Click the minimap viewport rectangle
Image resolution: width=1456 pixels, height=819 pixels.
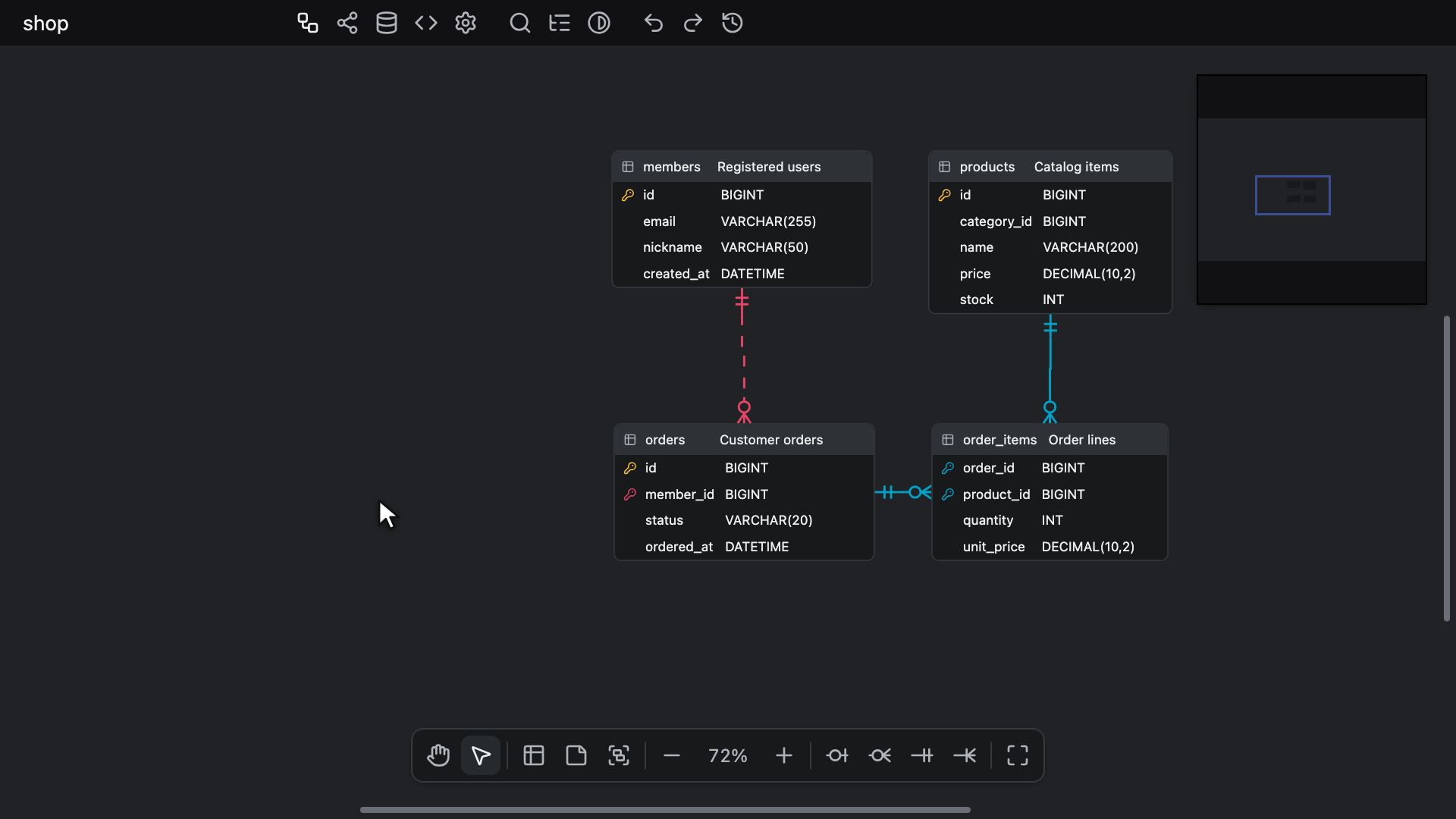tap(1293, 195)
